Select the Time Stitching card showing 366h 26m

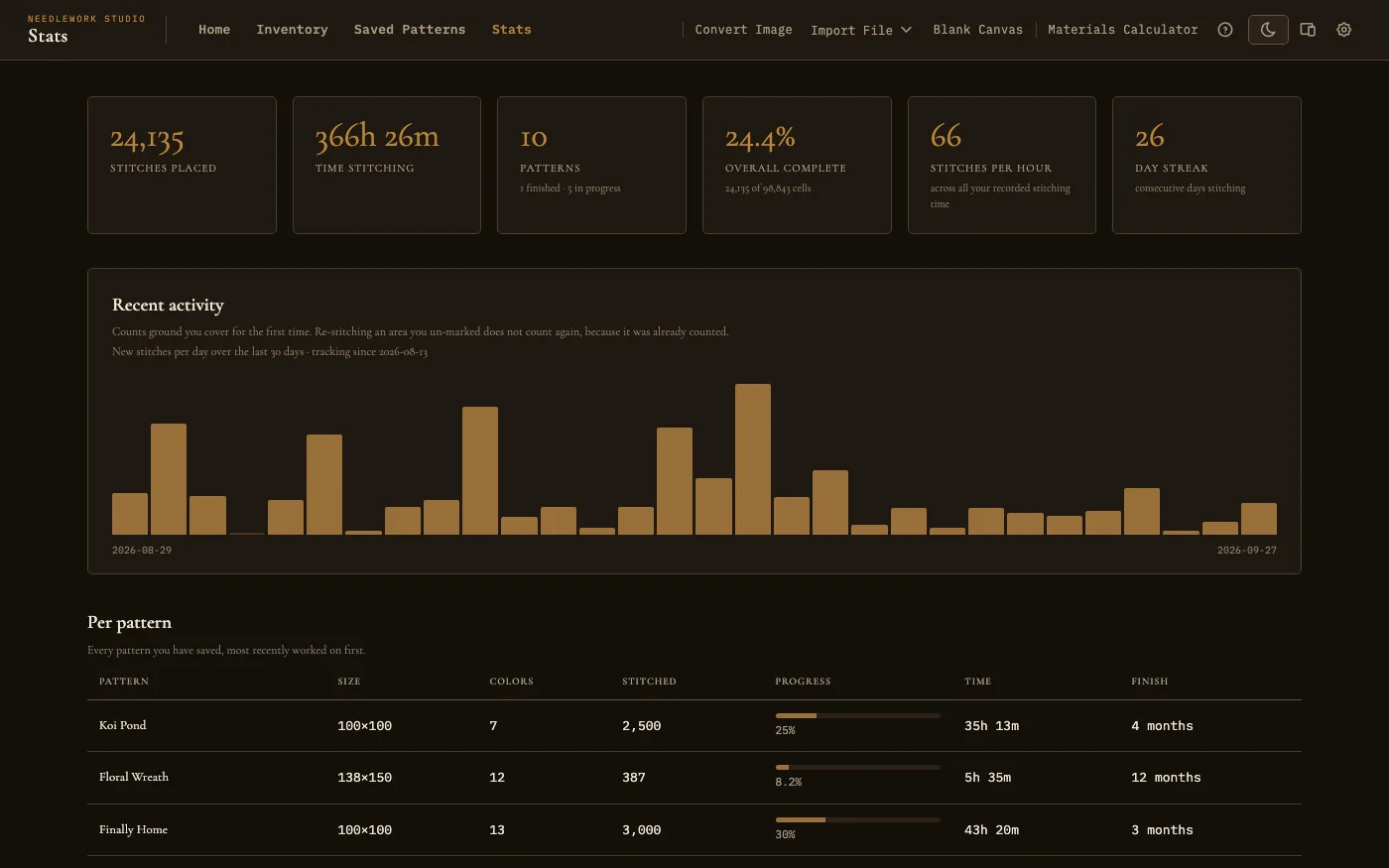387,165
